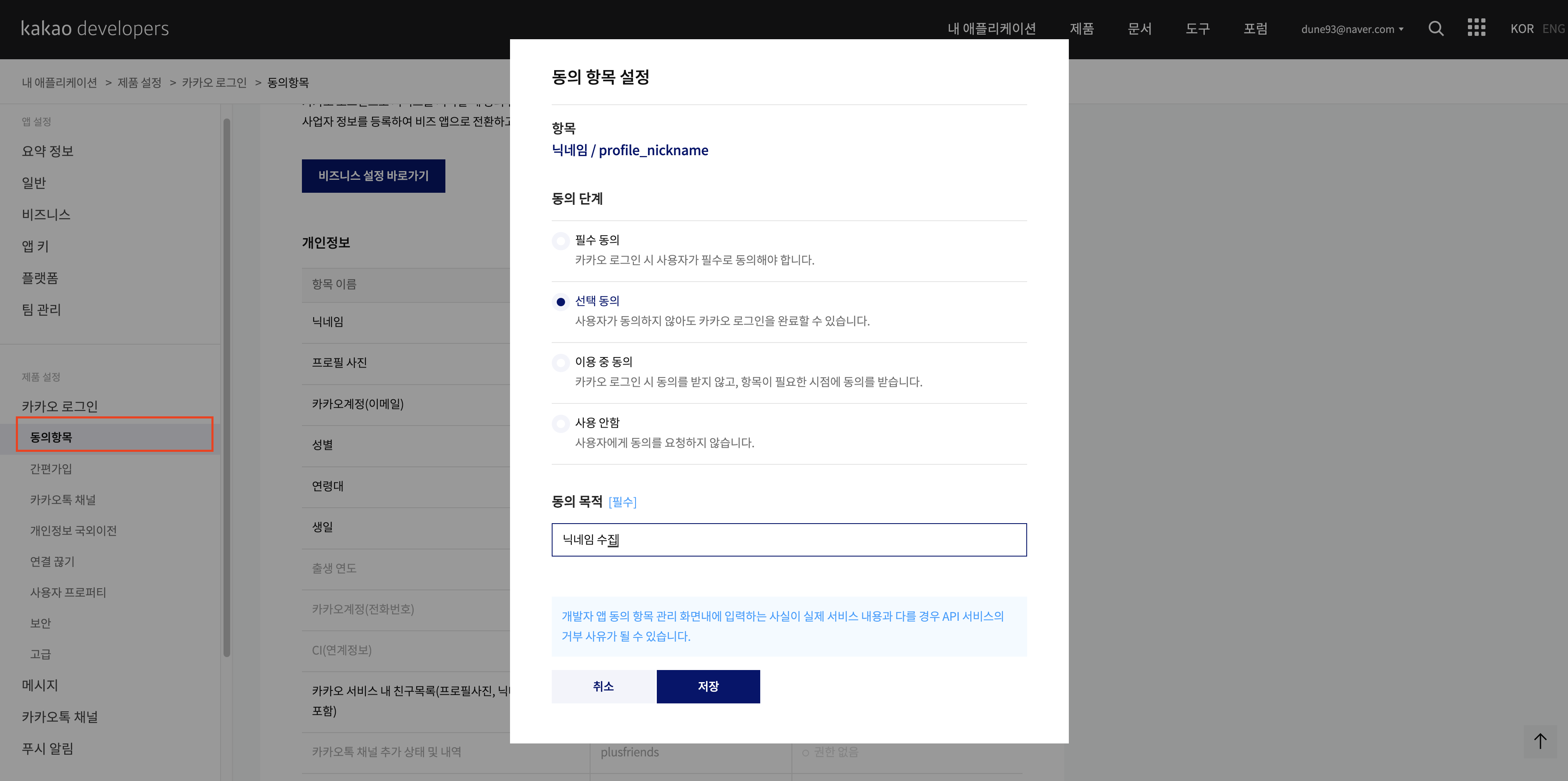Select the 이용 중 동의 radio option
1568x781 pixels.
click(x=560, y=363)
